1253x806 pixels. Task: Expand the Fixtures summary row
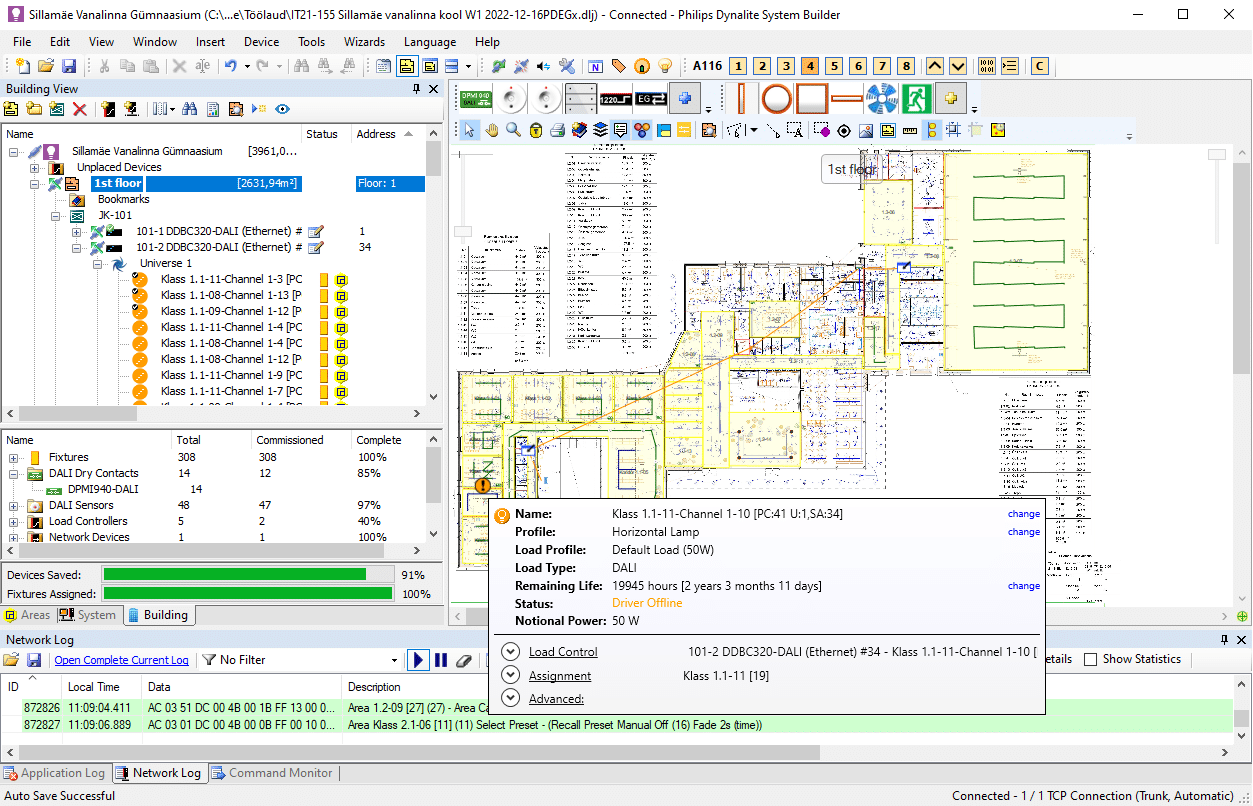coord(14,457)
